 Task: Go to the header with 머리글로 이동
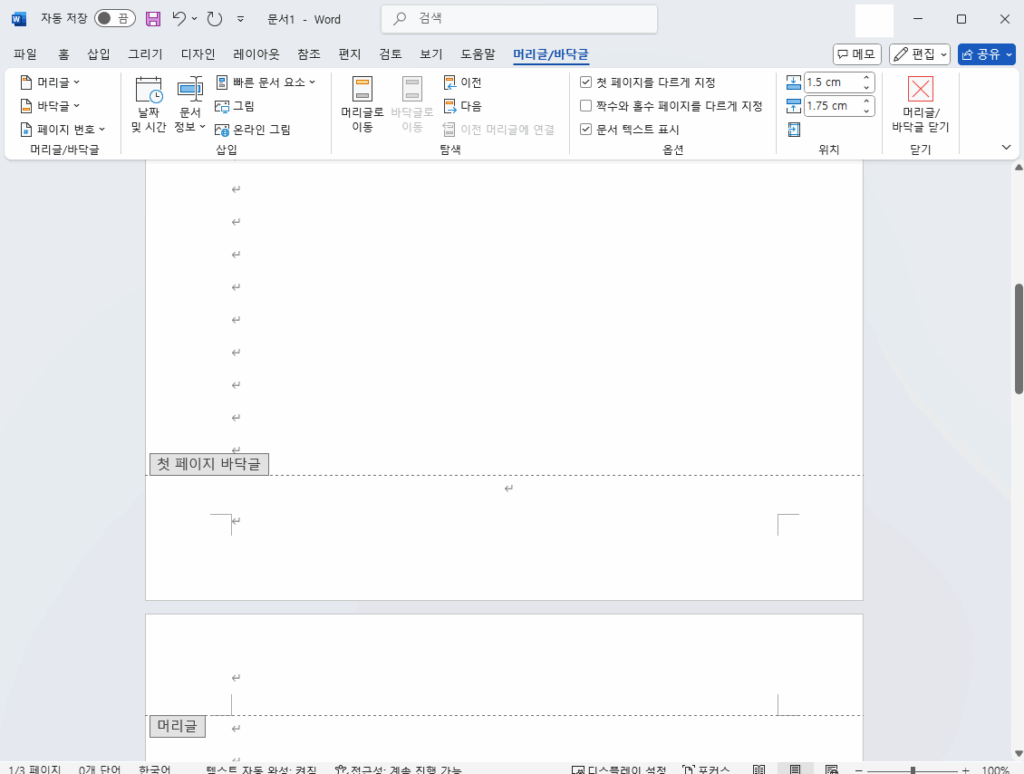[361, 105]
